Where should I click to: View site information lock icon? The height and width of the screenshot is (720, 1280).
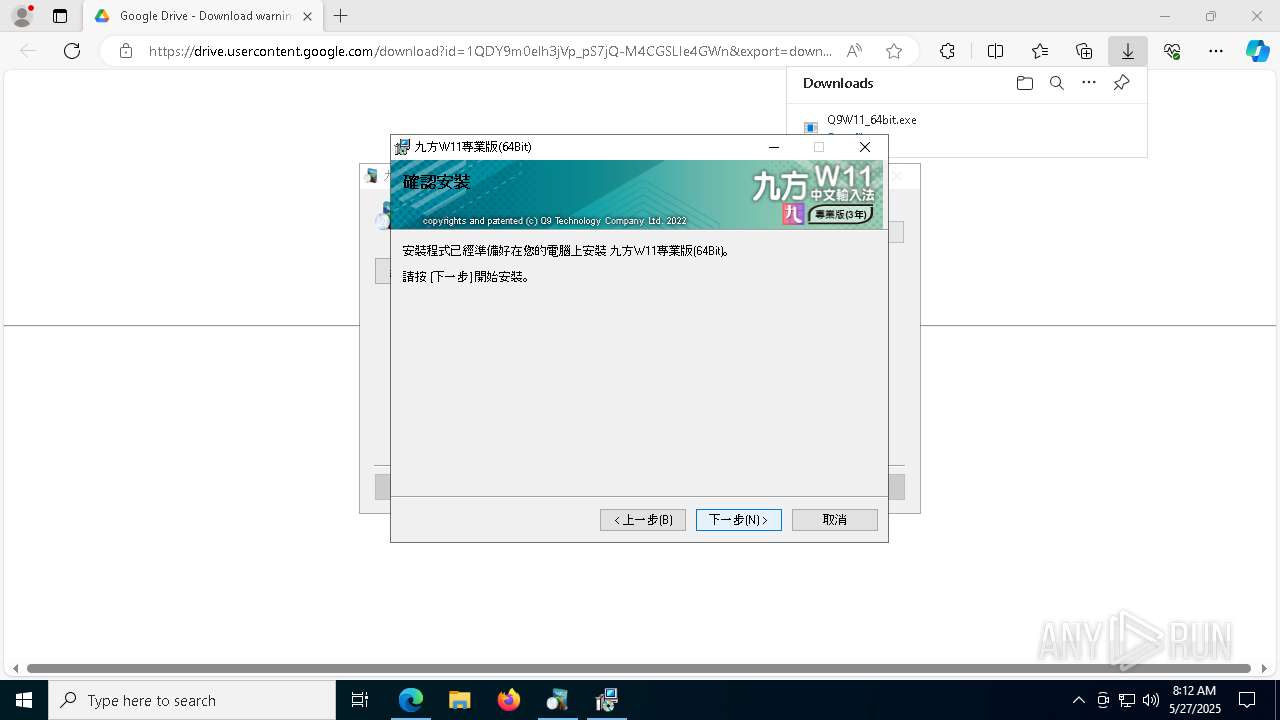(125, 51)
